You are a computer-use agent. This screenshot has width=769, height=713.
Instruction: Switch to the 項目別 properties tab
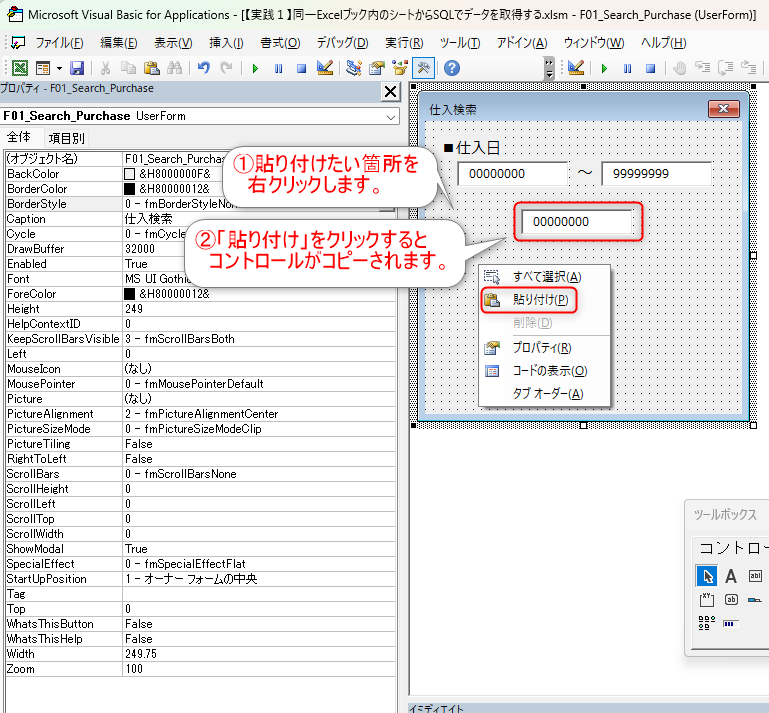(x=67, y=138)
